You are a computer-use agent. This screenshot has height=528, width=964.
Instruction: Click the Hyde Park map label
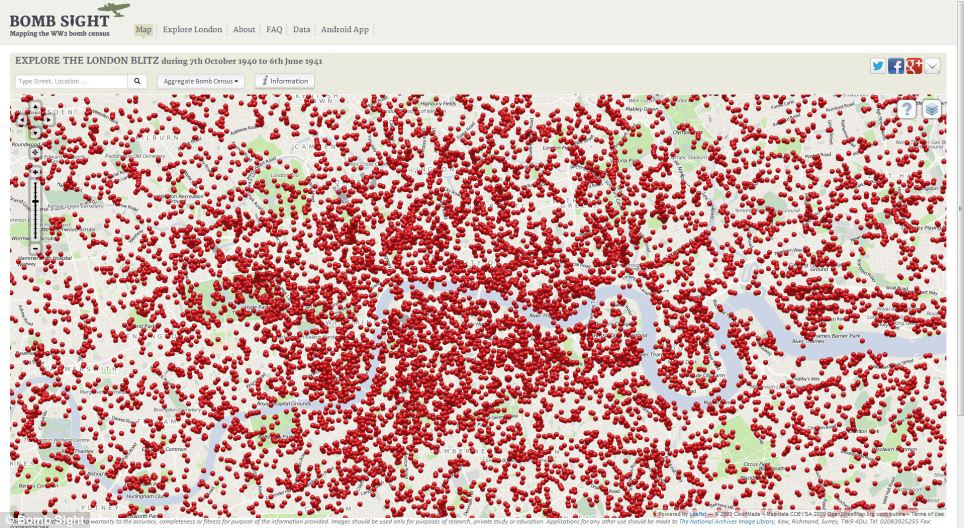tap(256, 307)
